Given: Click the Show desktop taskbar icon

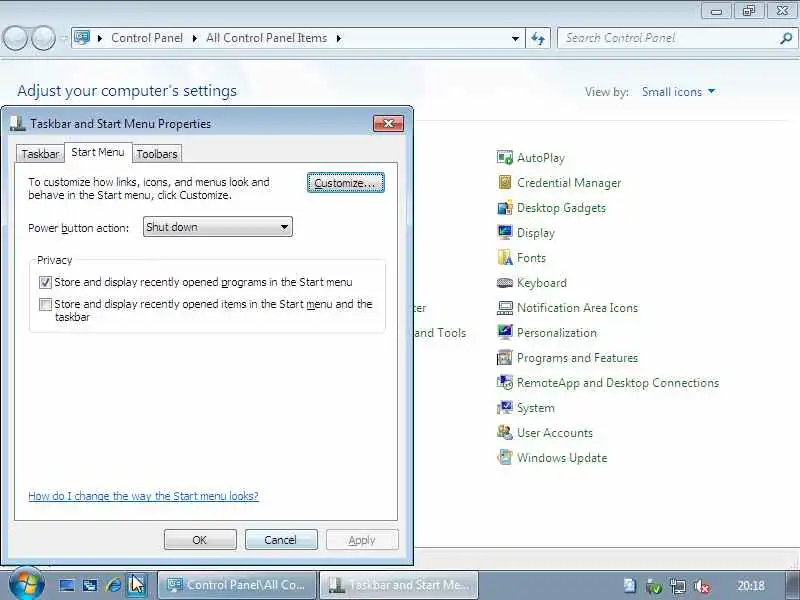Looking at the screenshot, I should click(66, 585).
